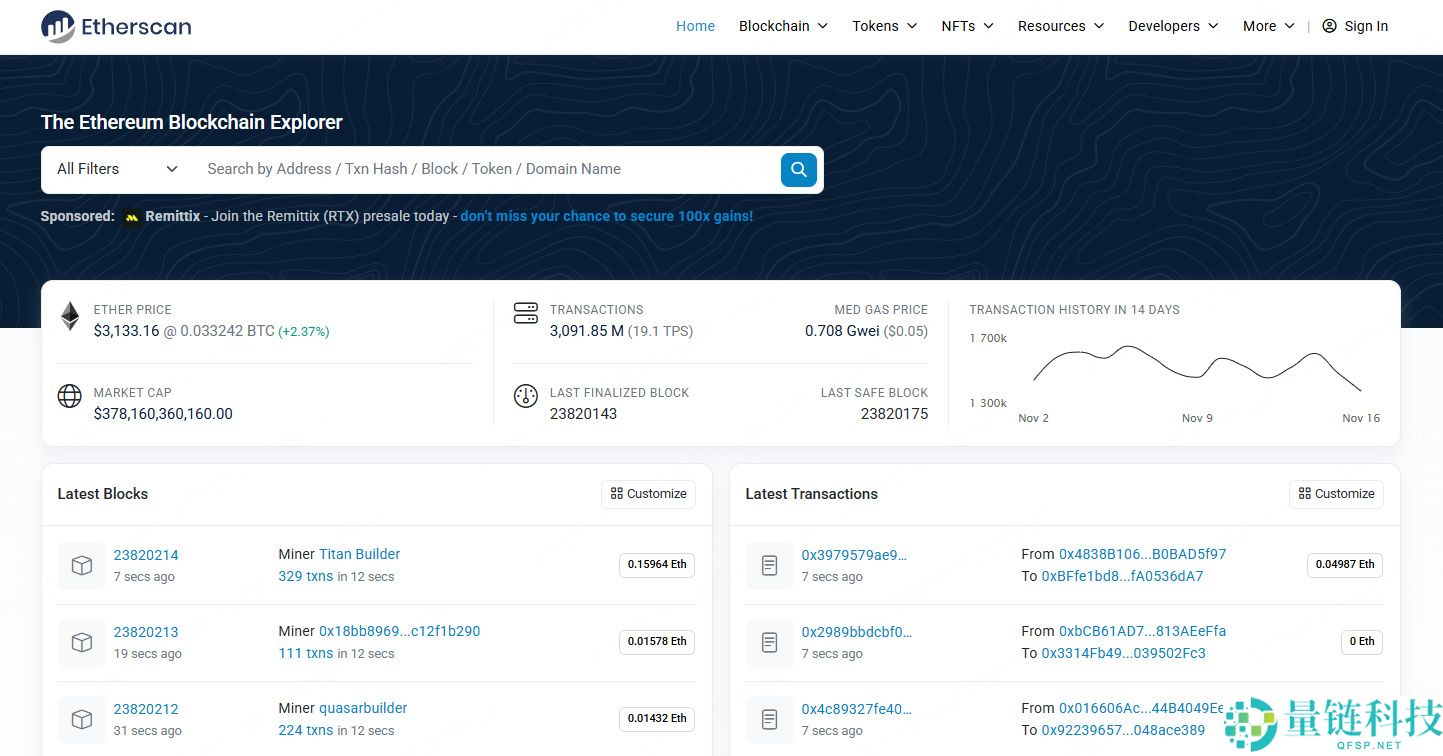Click the Transactions server icon
This screenshot has height=756, width=1443.
[x=526, y=312]
